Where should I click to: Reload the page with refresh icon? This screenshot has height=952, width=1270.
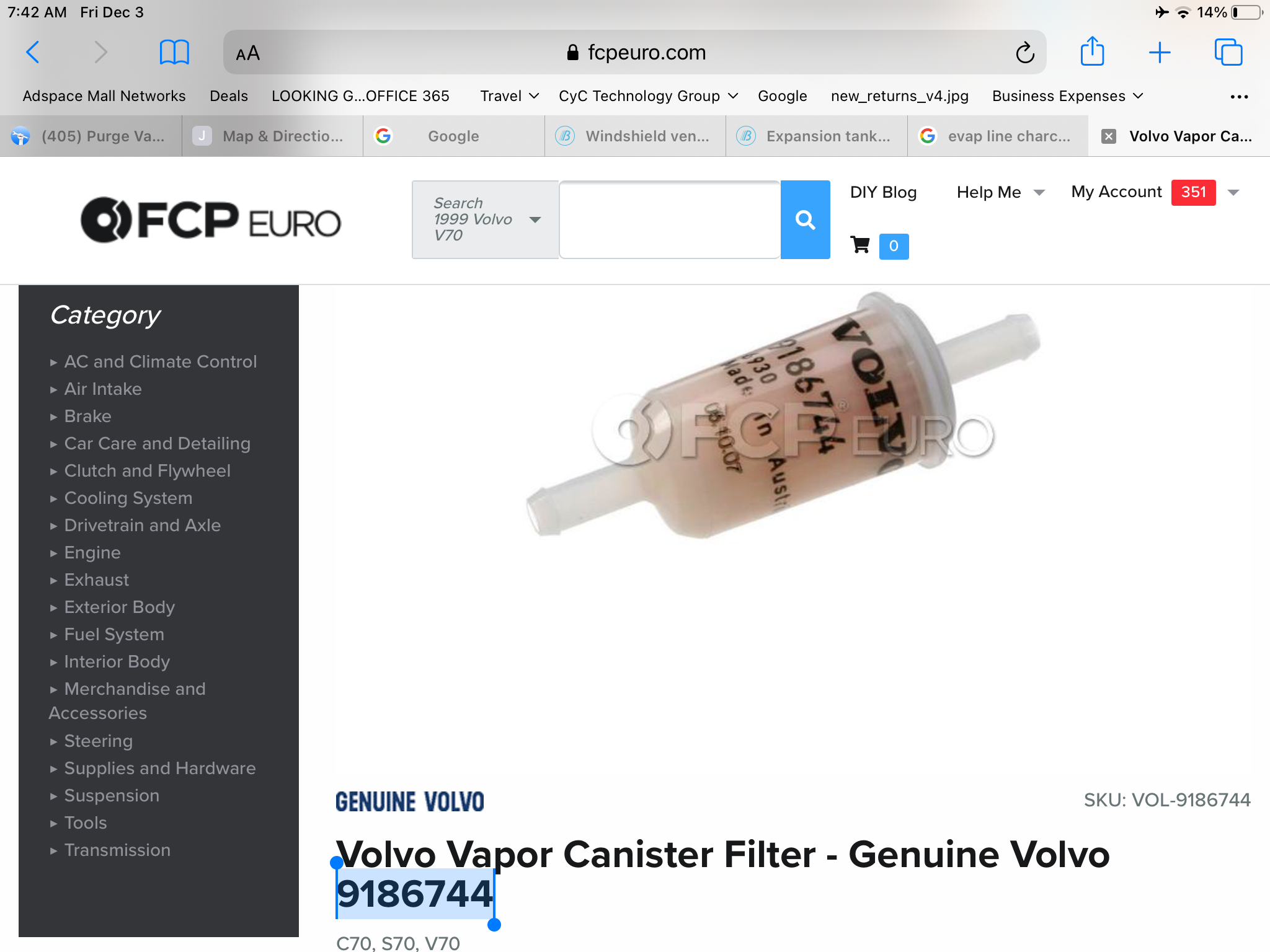click(1025, 53)
